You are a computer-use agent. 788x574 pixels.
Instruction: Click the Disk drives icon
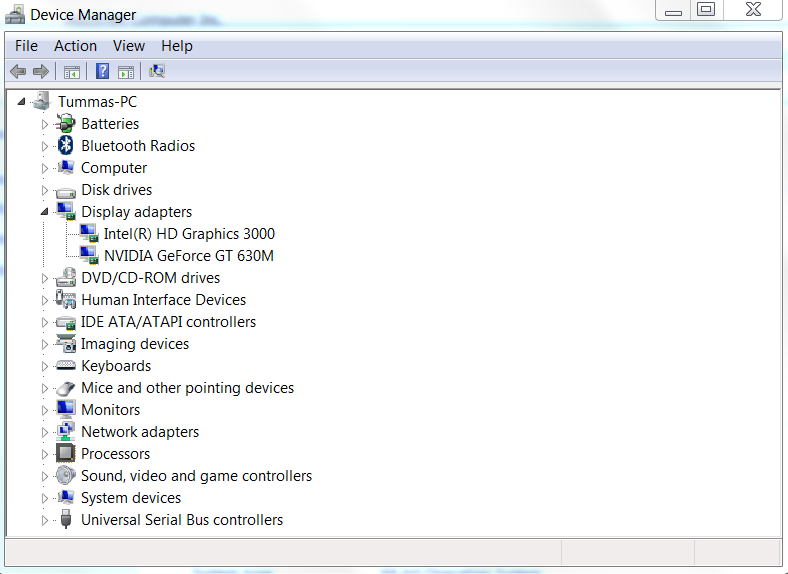point(65,192)
